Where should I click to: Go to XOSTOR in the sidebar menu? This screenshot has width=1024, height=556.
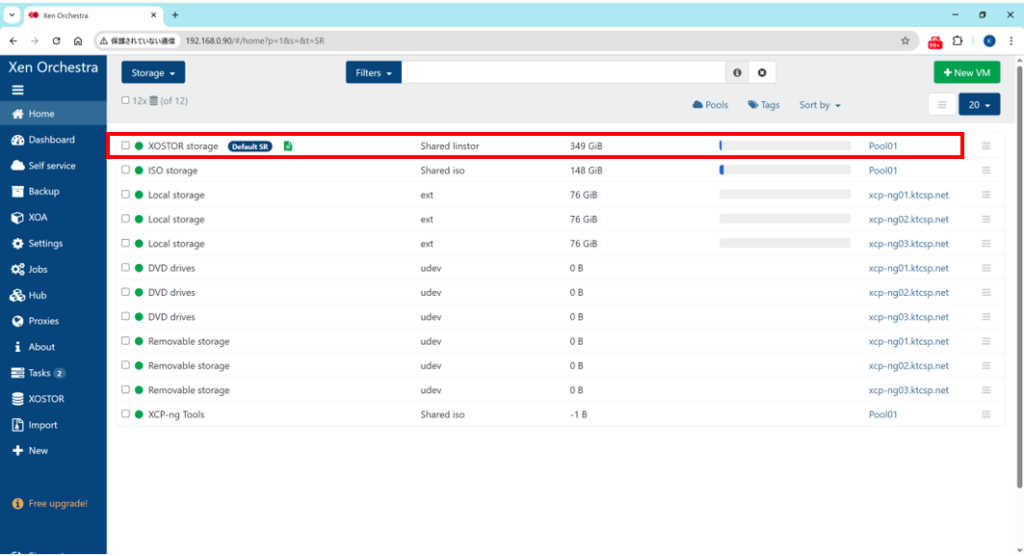pos(46,399)
